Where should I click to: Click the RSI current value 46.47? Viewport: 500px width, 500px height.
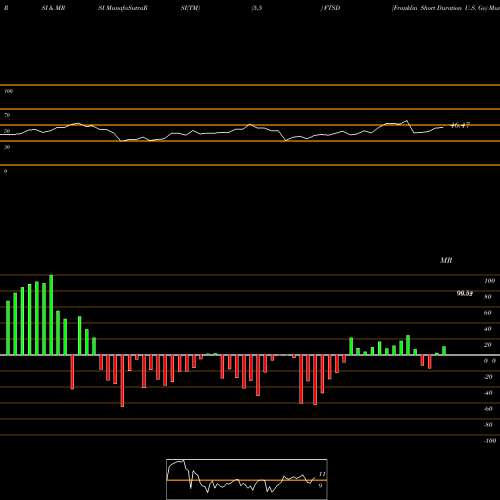point(460,125)
